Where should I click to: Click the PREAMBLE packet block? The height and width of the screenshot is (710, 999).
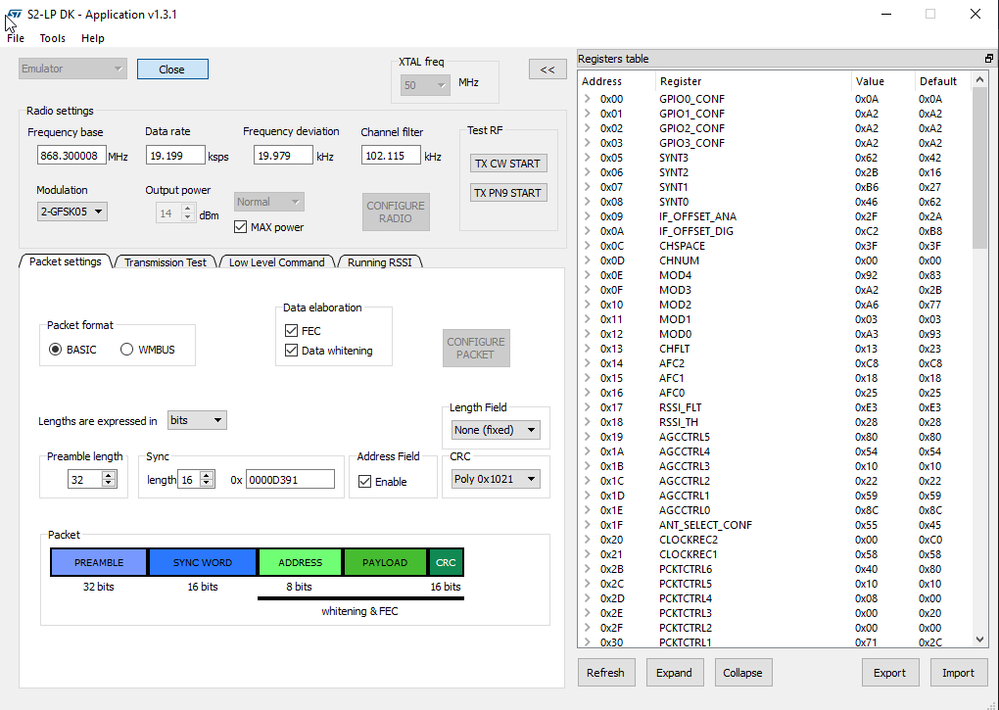99,562
